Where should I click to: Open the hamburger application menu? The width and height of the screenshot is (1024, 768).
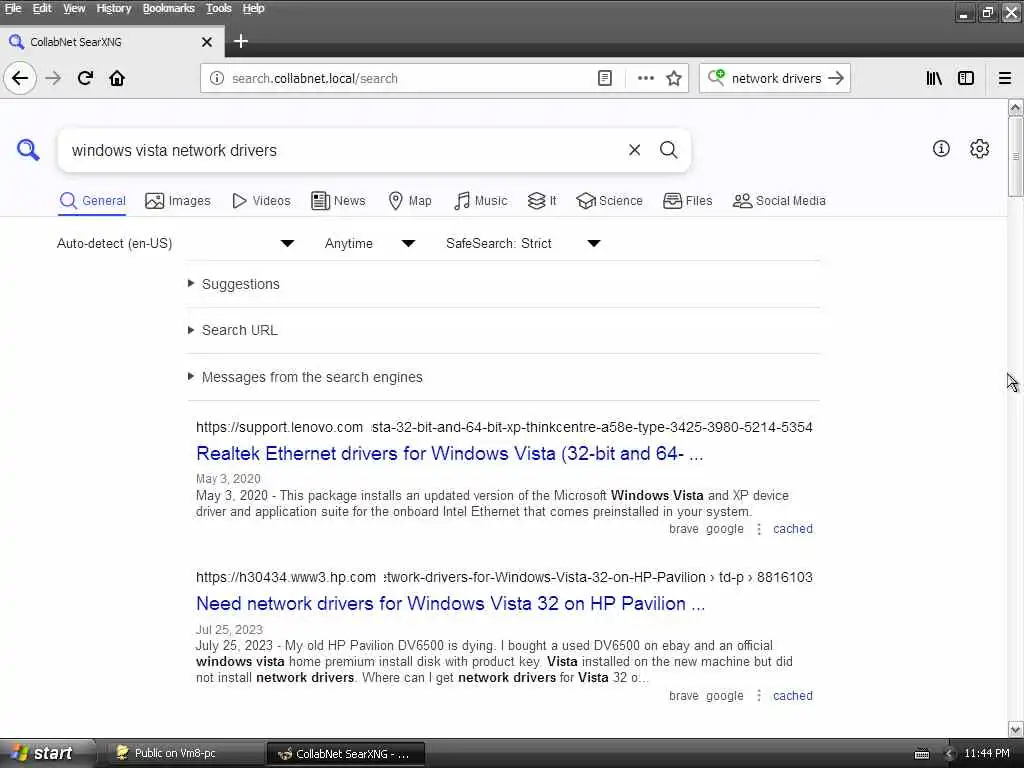click(x=1005, y=78)
